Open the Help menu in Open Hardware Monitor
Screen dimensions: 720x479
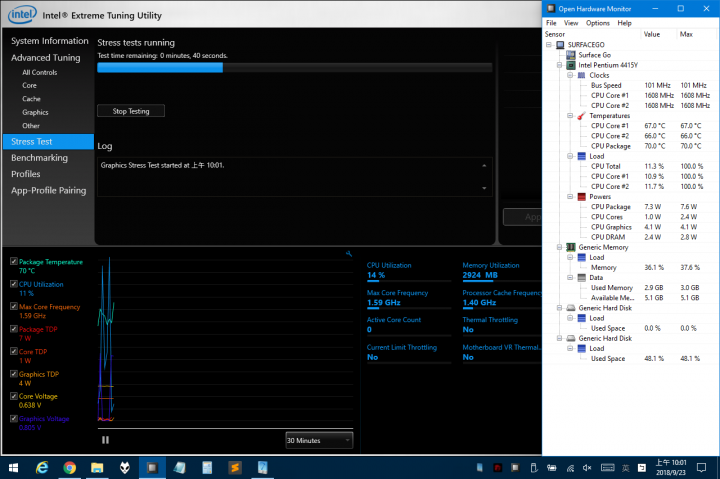click(624, 23)
